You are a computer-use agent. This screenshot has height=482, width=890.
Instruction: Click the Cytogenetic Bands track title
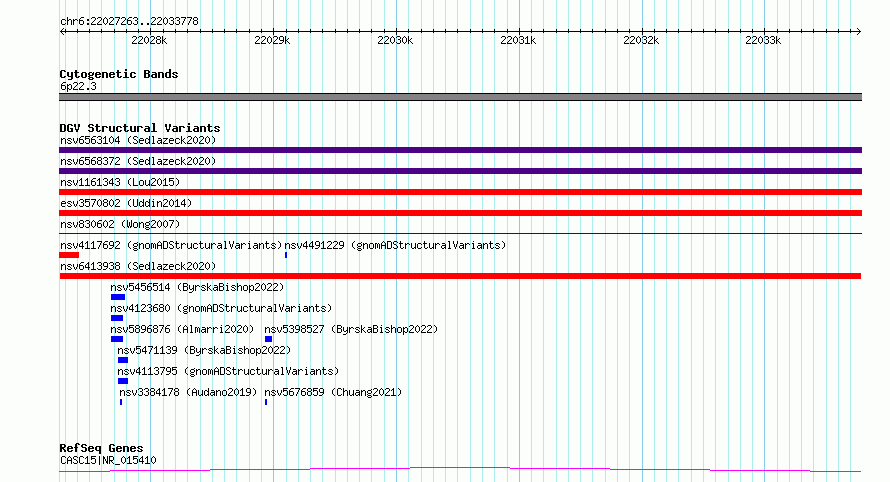pos(119,74)
